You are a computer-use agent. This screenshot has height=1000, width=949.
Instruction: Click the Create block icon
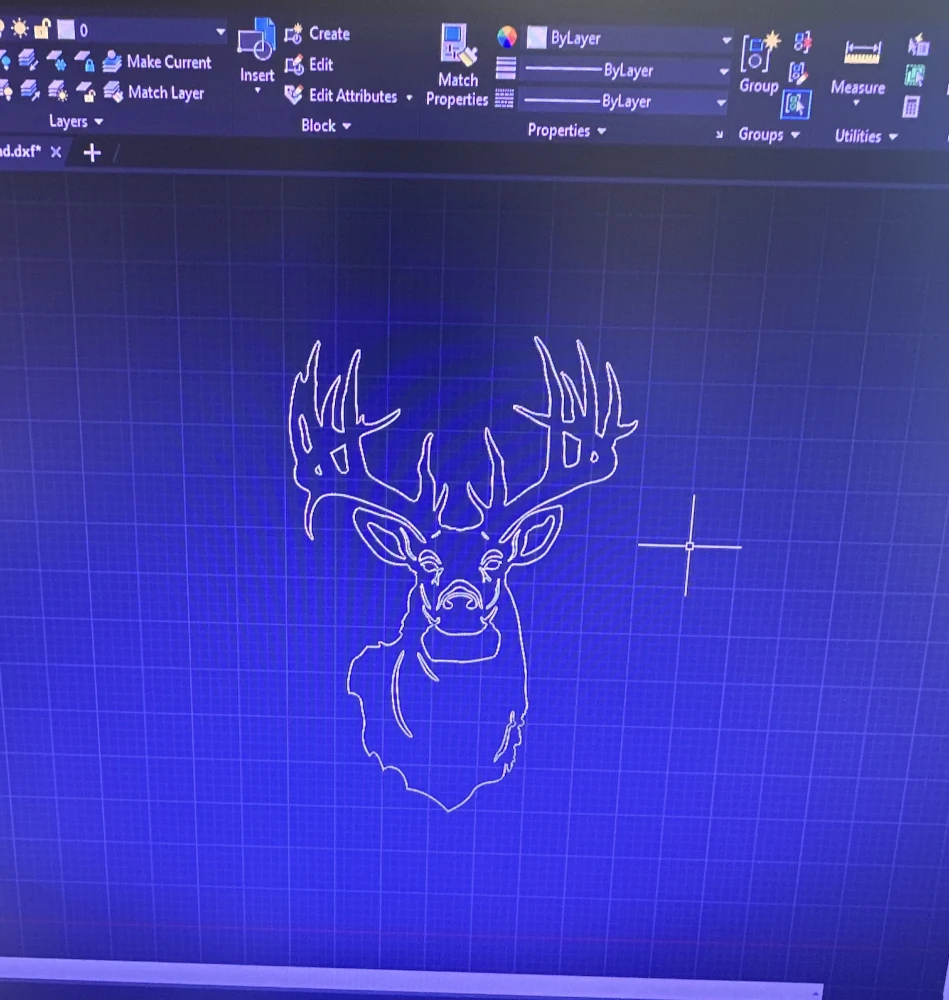click(293, 34)
